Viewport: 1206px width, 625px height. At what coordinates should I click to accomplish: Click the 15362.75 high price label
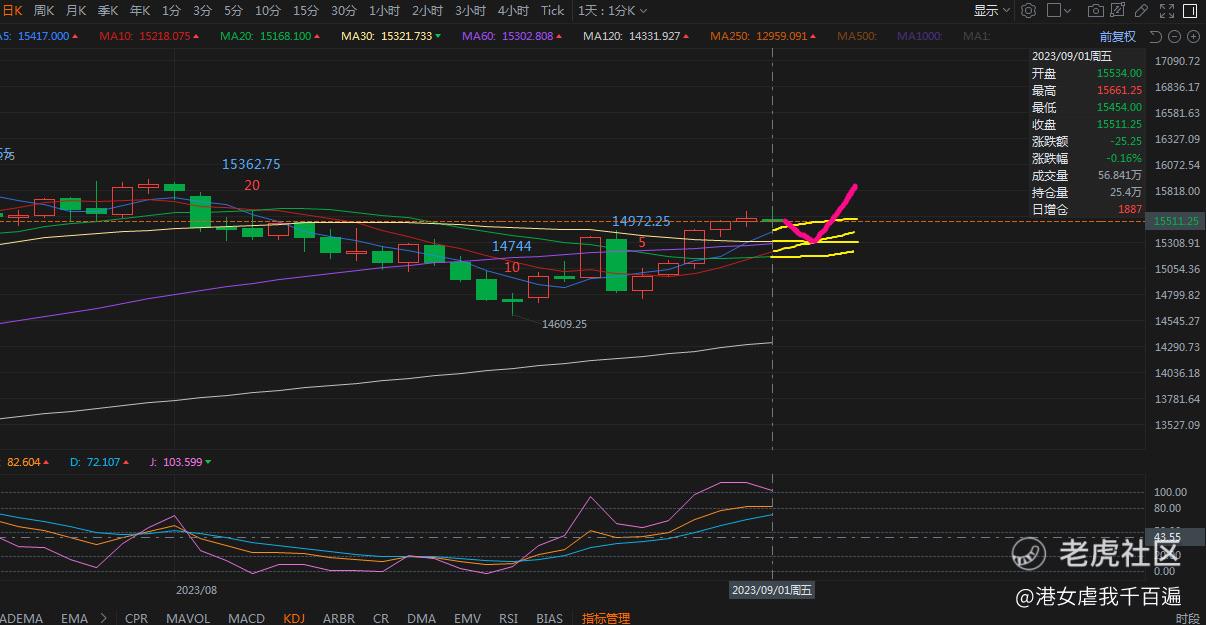click(x=251, y=164)
